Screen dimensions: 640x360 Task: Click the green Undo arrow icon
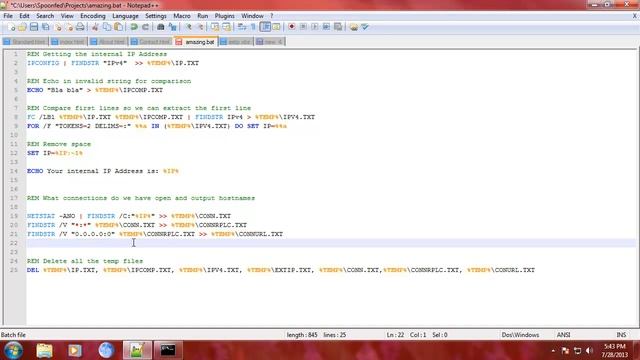(134, 27)
